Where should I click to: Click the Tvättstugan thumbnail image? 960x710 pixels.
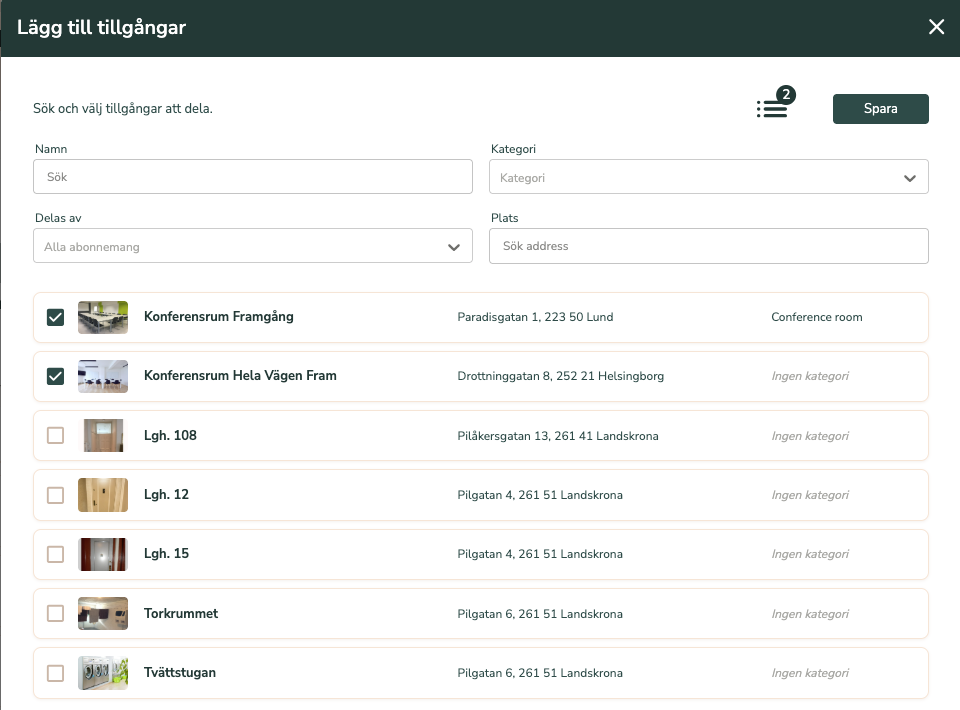103,673
